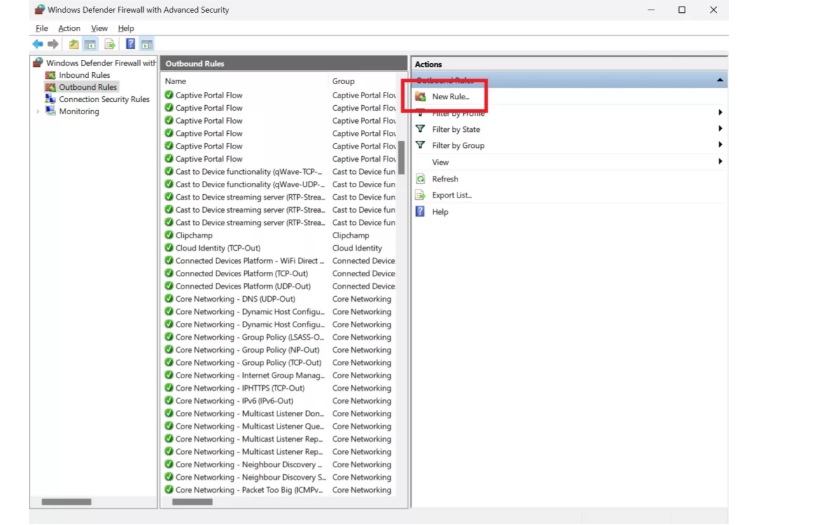Open the Help menu in menu bar
This screenshot has height=525, width=818.
coord(126,28)
